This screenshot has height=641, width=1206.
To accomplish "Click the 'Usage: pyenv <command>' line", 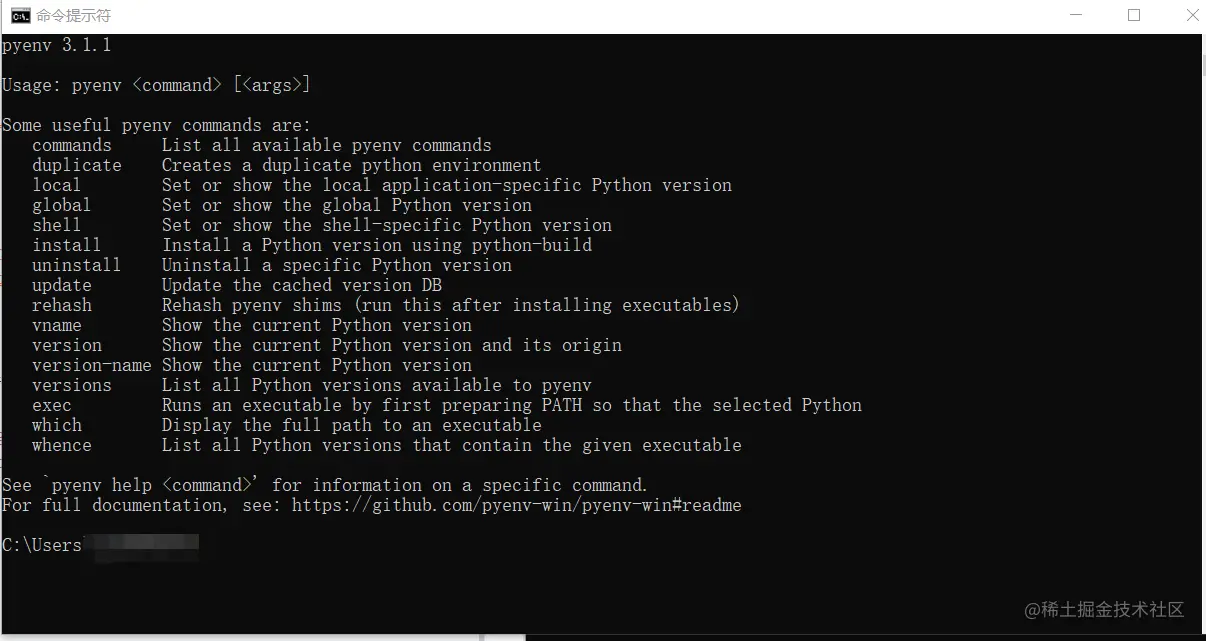I will (x=156, y=85).
